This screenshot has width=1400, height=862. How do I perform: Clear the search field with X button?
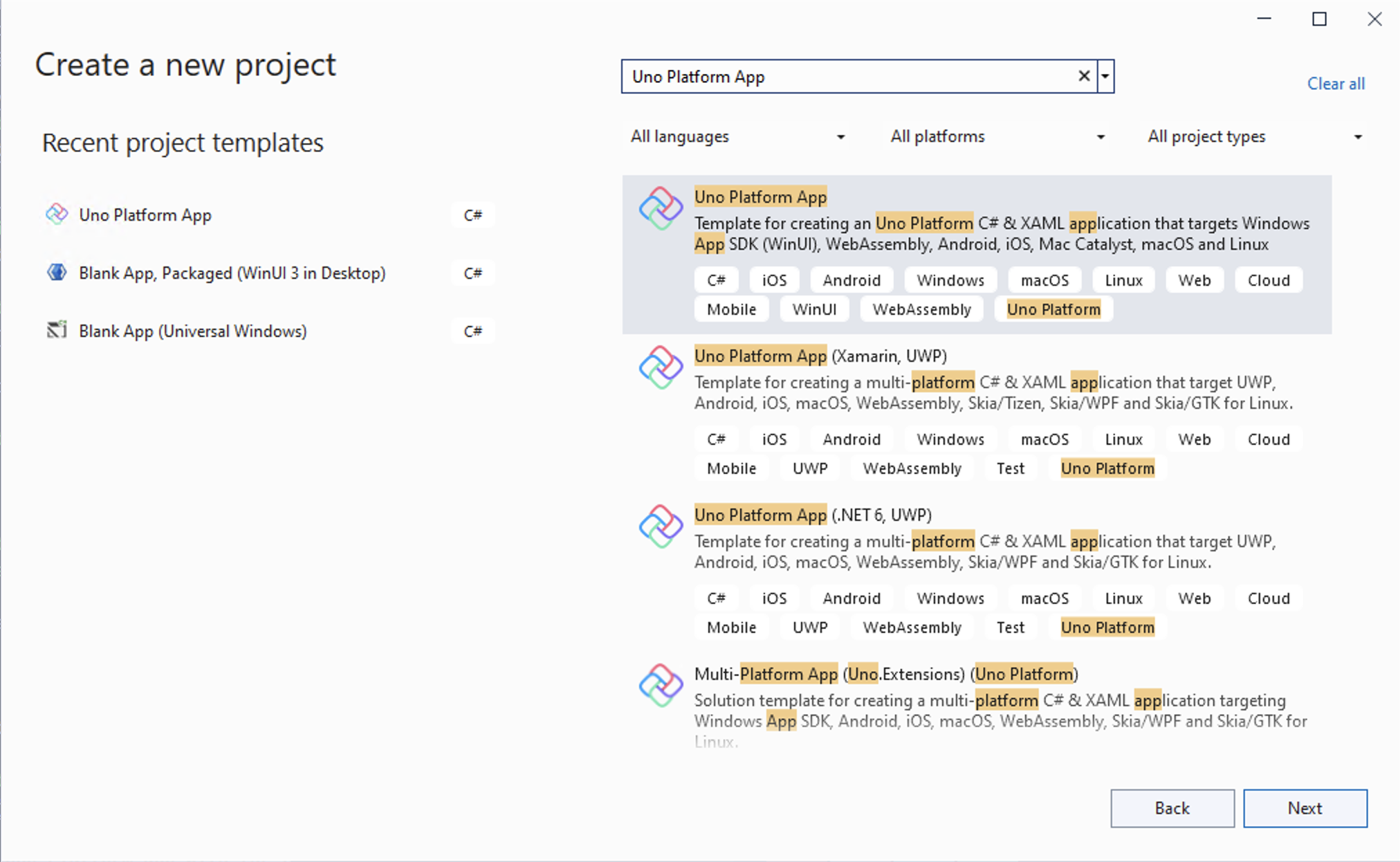click(1083, 76)
